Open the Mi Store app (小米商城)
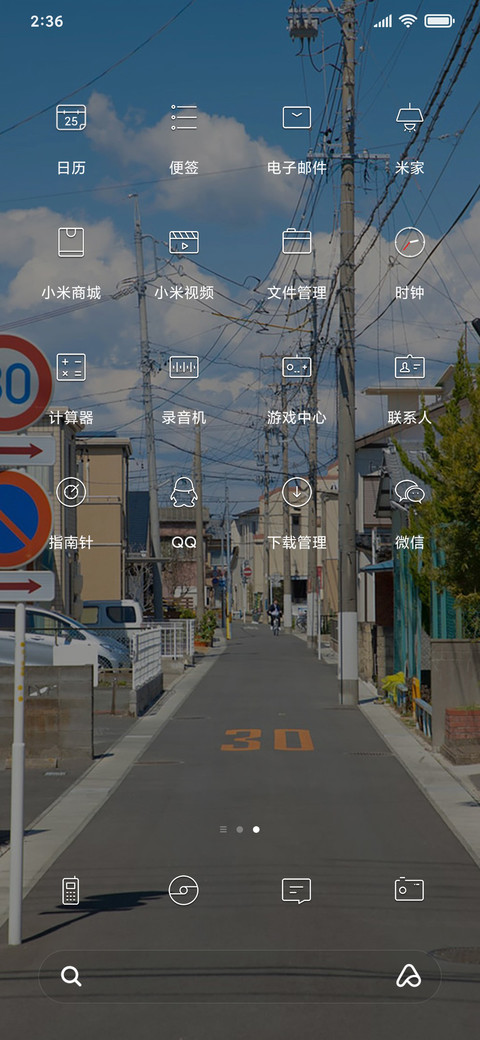The image size is (480, 1040). 71,242
